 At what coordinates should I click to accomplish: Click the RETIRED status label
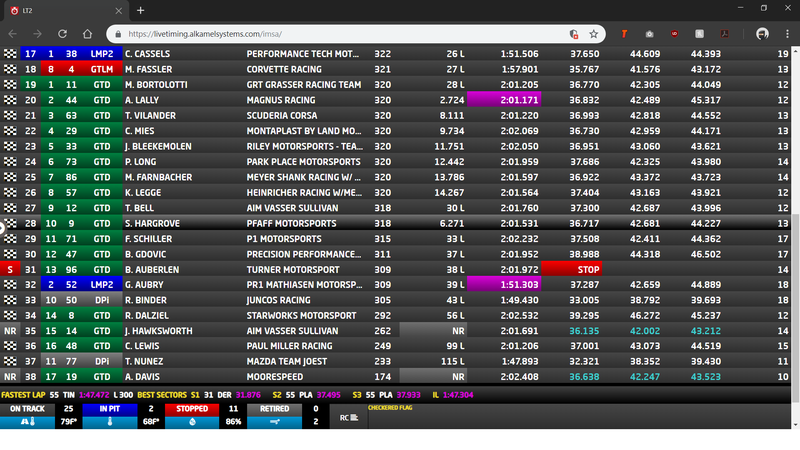point(274,409)
